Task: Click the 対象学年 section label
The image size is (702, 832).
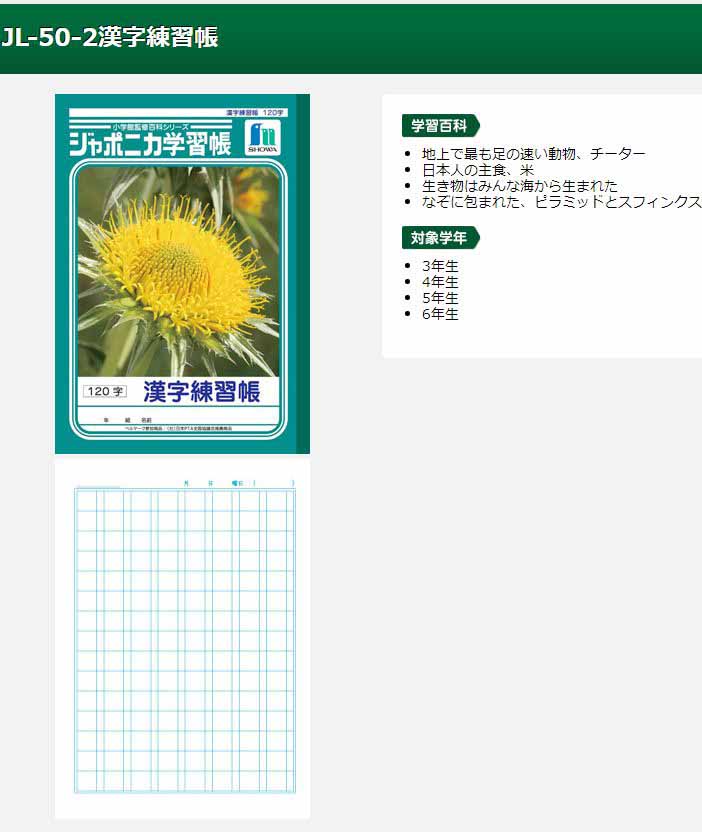Action: click(x=440, y=238)
